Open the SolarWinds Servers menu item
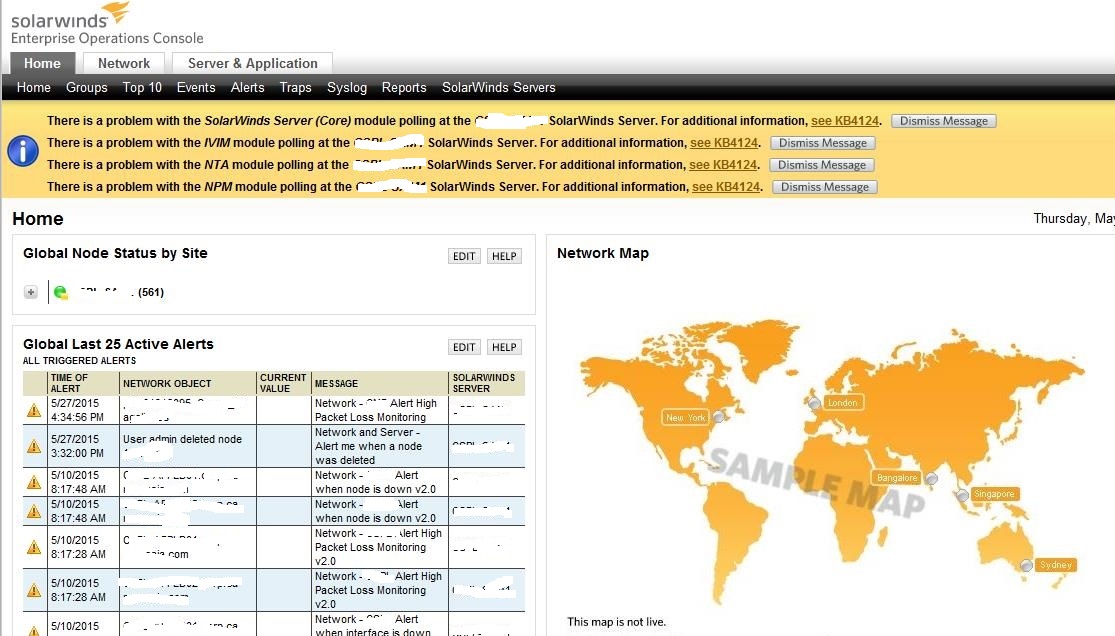The height and width of the screenshot is (636, 1115). coord(498,88)
